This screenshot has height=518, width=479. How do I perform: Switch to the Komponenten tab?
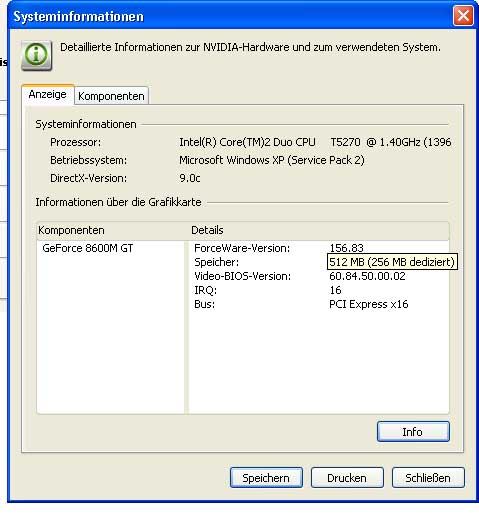[111, 96]
